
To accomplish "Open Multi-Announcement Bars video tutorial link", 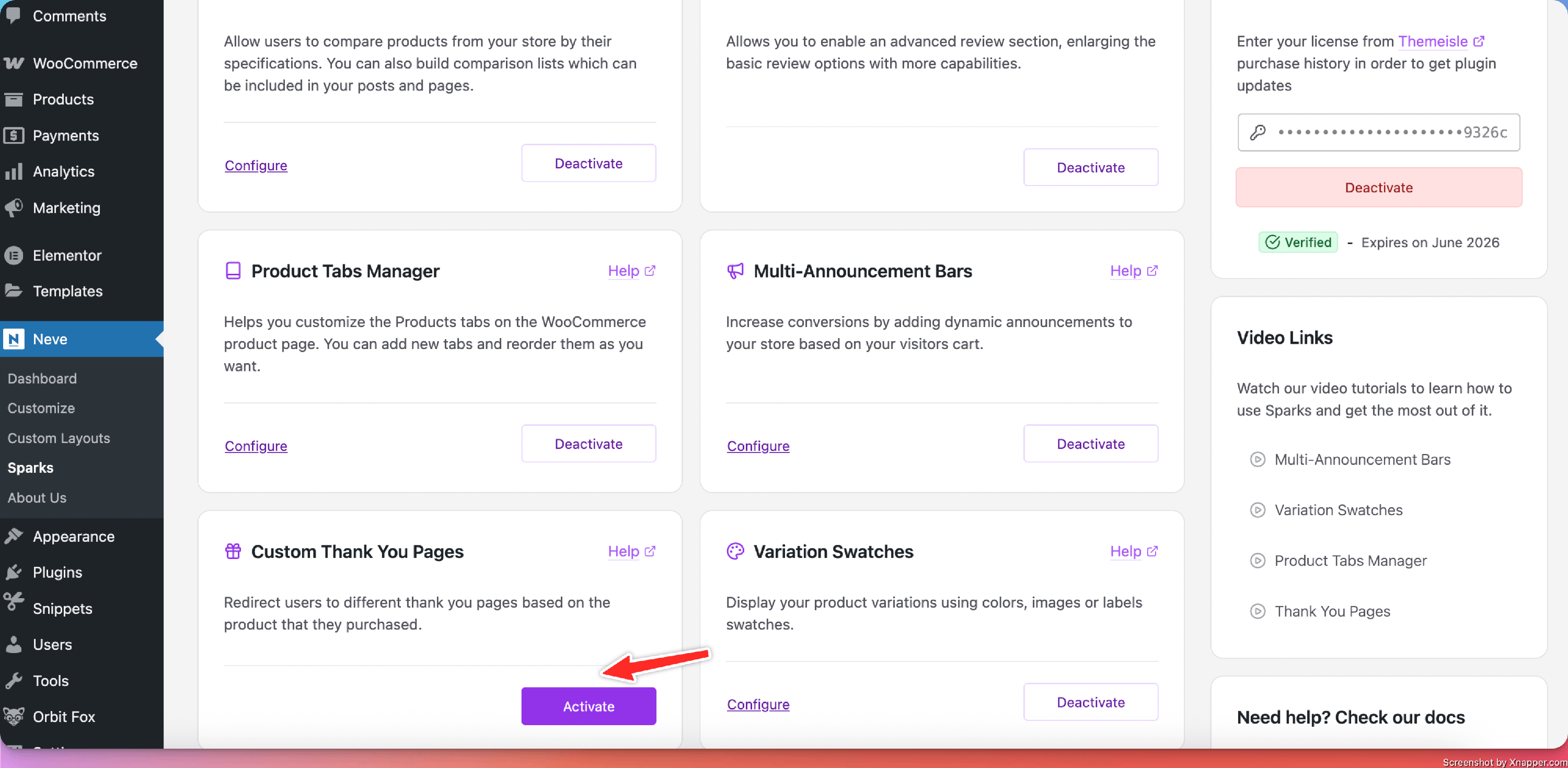I will coord(1362,459).
